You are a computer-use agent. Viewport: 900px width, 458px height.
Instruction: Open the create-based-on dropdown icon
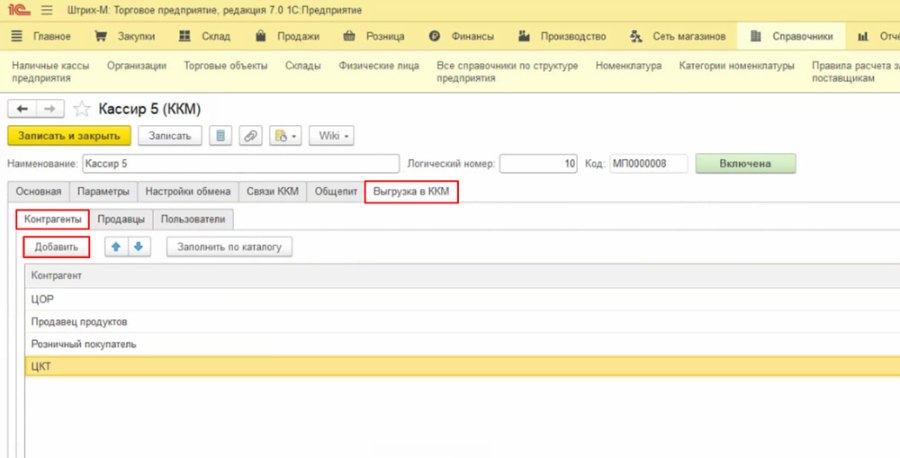point(285,136)
